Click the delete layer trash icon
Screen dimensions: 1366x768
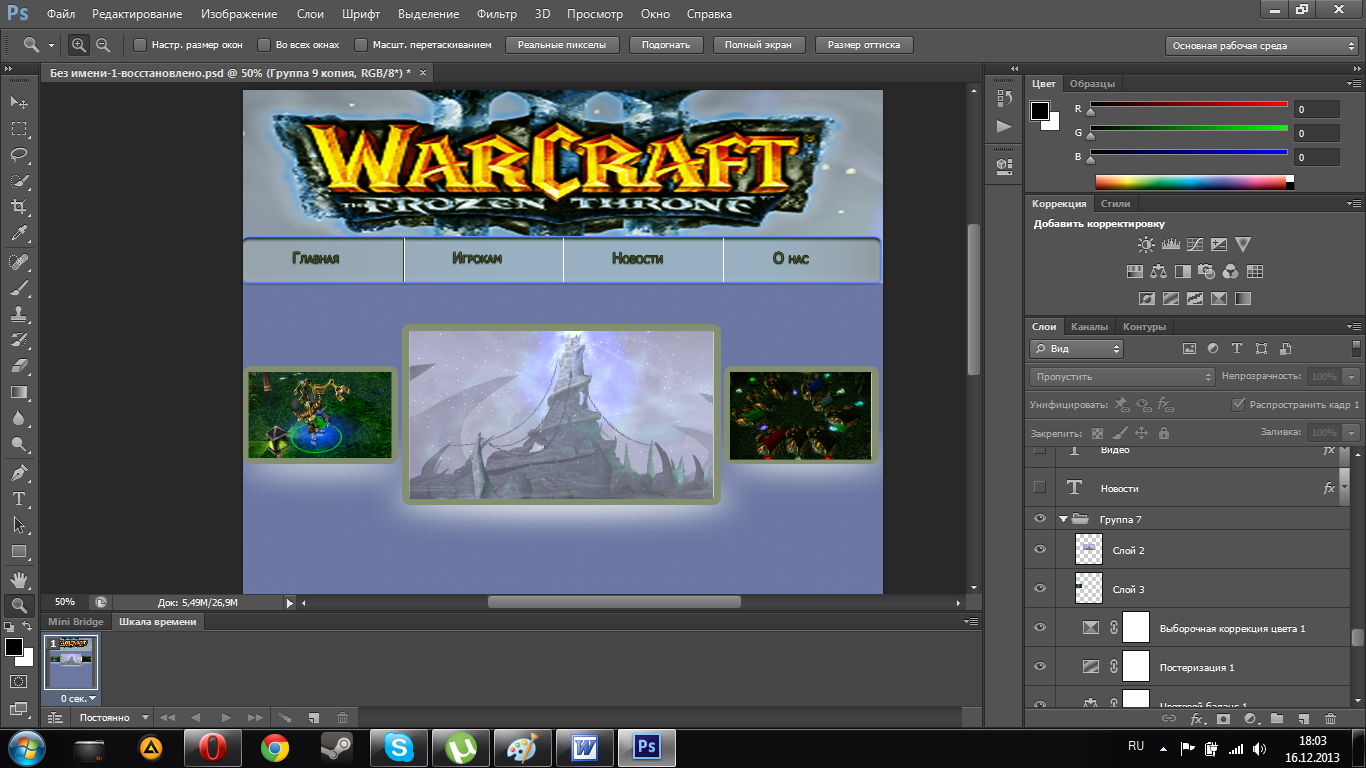(1330, 718)
